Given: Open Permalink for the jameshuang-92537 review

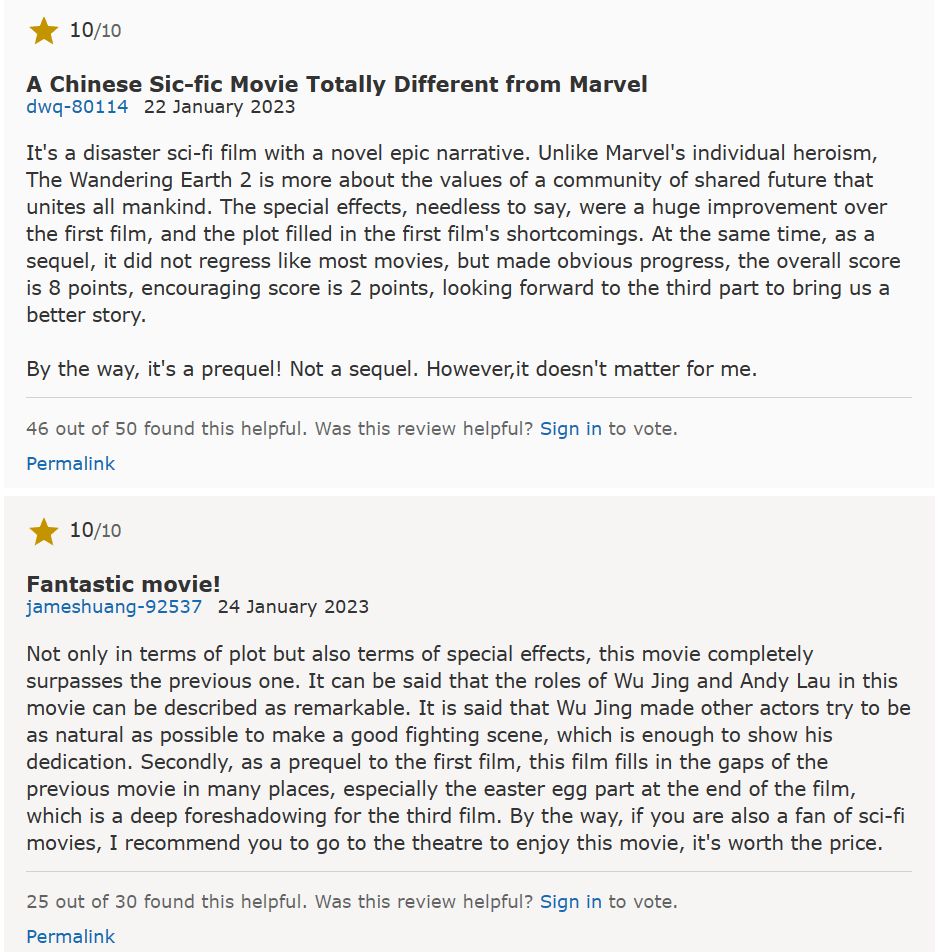Looking at the screenshot, I should click(x=70, y=936).
